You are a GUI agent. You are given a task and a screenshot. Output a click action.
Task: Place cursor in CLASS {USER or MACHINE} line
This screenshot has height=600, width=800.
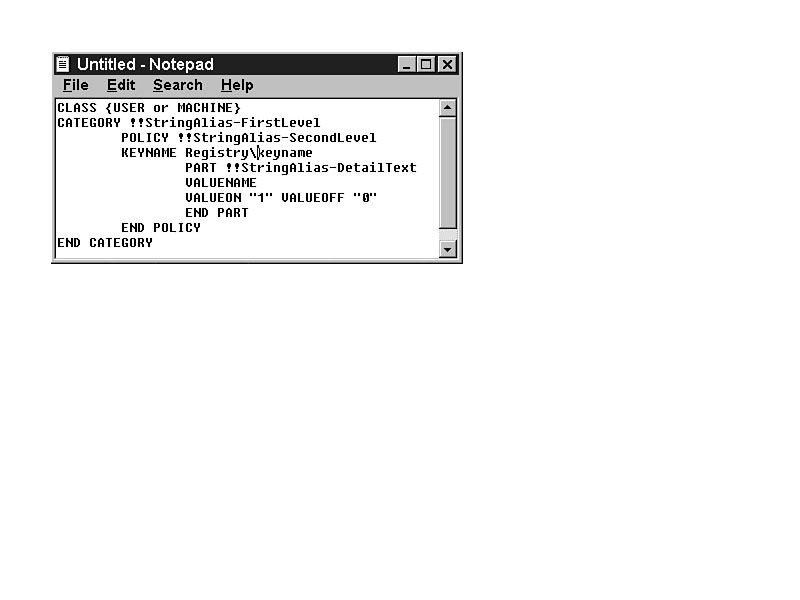tap(148, 108)
